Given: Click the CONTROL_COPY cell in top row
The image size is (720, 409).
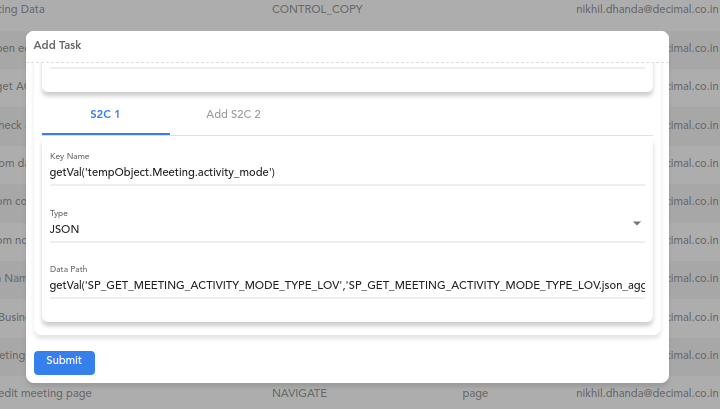Looking at the screenshot, I should click(317, 9).
